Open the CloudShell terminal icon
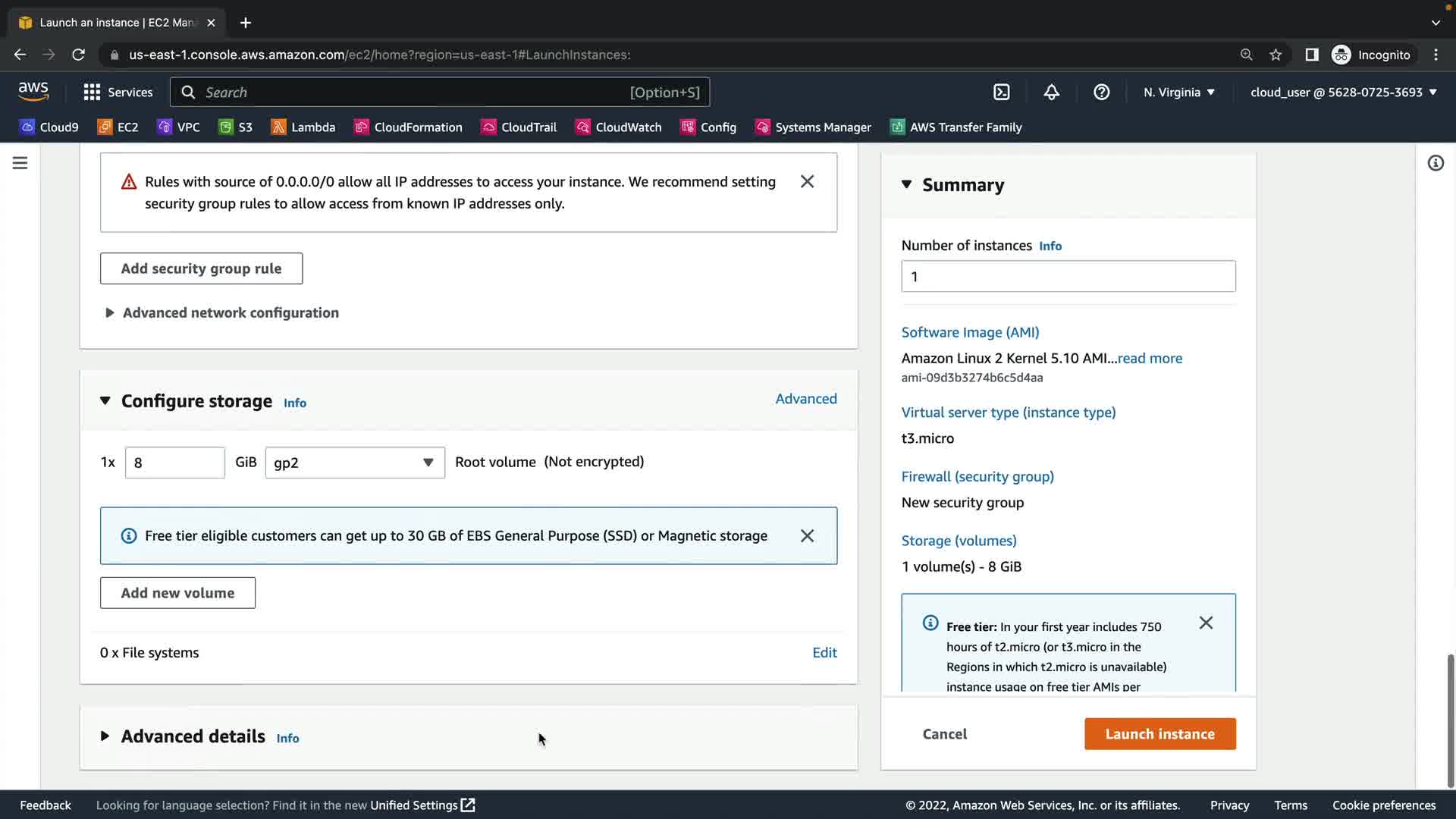This screenshot has height=819, width=1456. tap(1001, 93)
